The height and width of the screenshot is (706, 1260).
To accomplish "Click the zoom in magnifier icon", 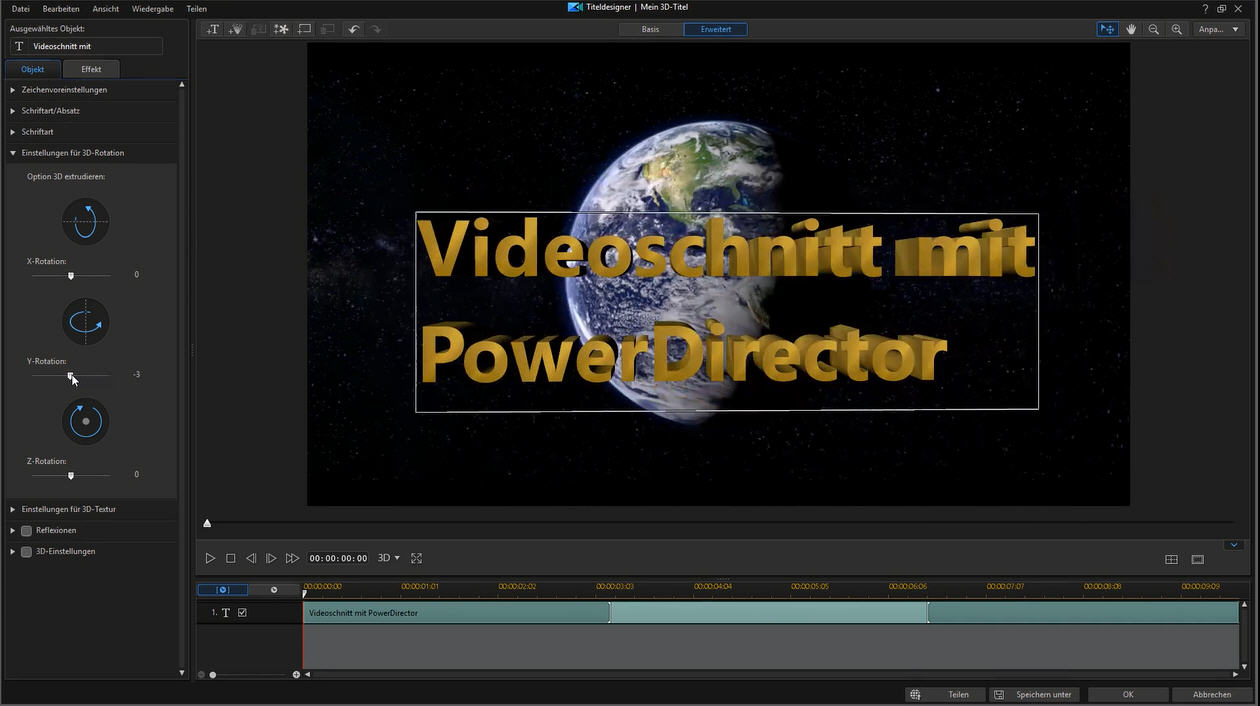I will 1177,29.
